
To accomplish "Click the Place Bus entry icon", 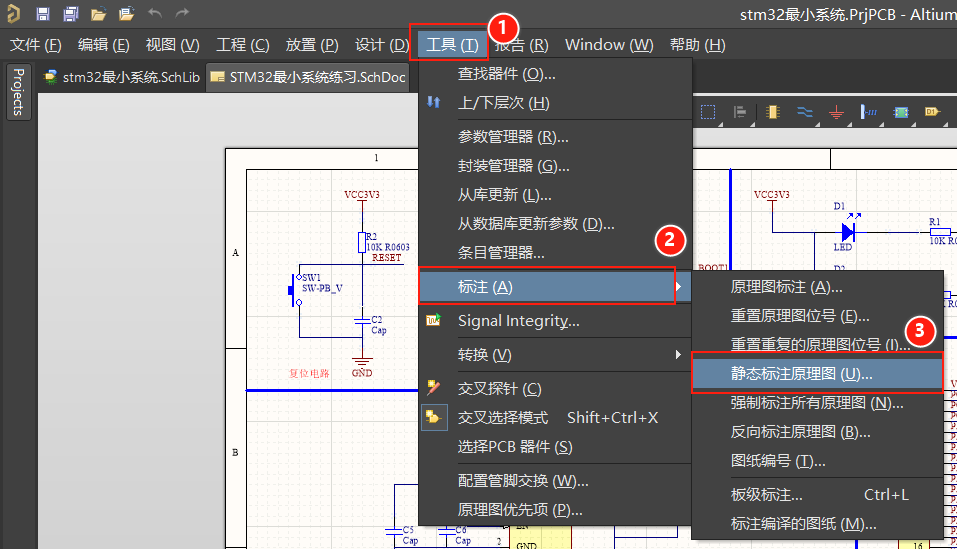I will click(869, 112).
